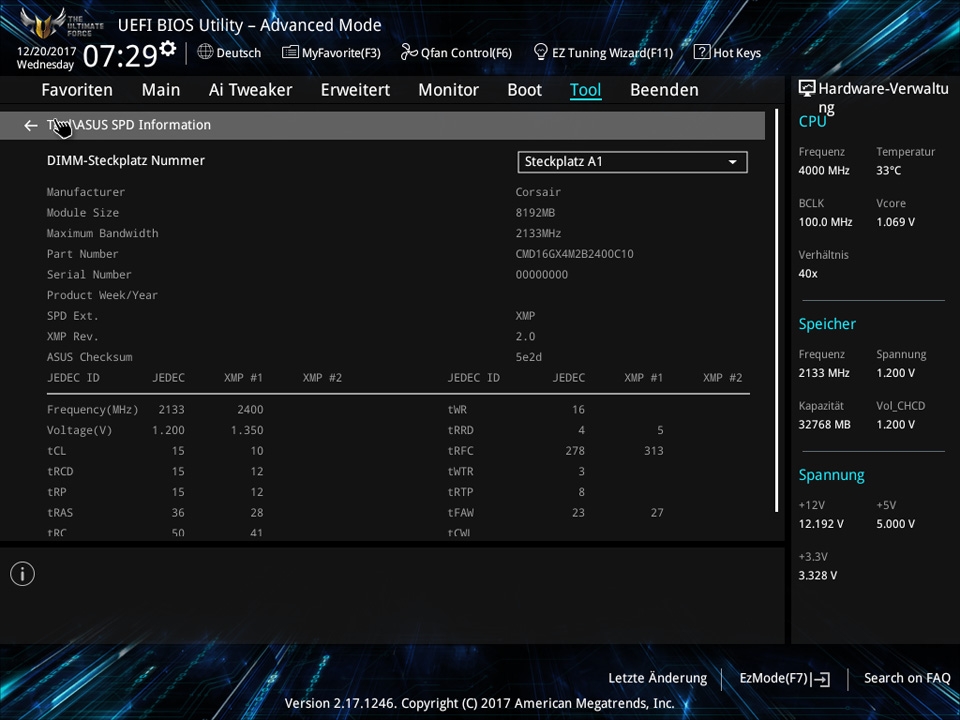Viewport: 960px width, 720px height.
Task: Click the 07:29 clock display
Action: pos(120,56)
